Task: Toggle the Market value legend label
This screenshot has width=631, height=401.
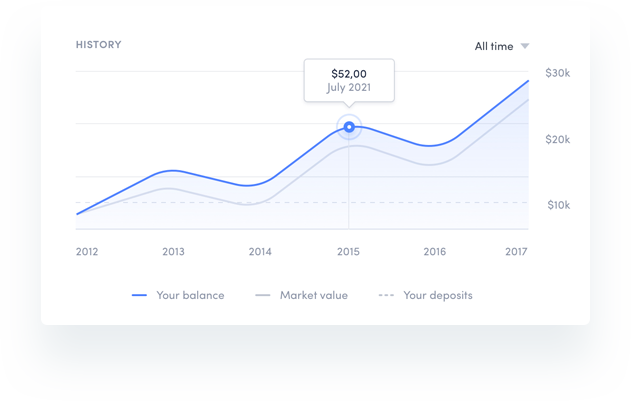Action: 313,295
